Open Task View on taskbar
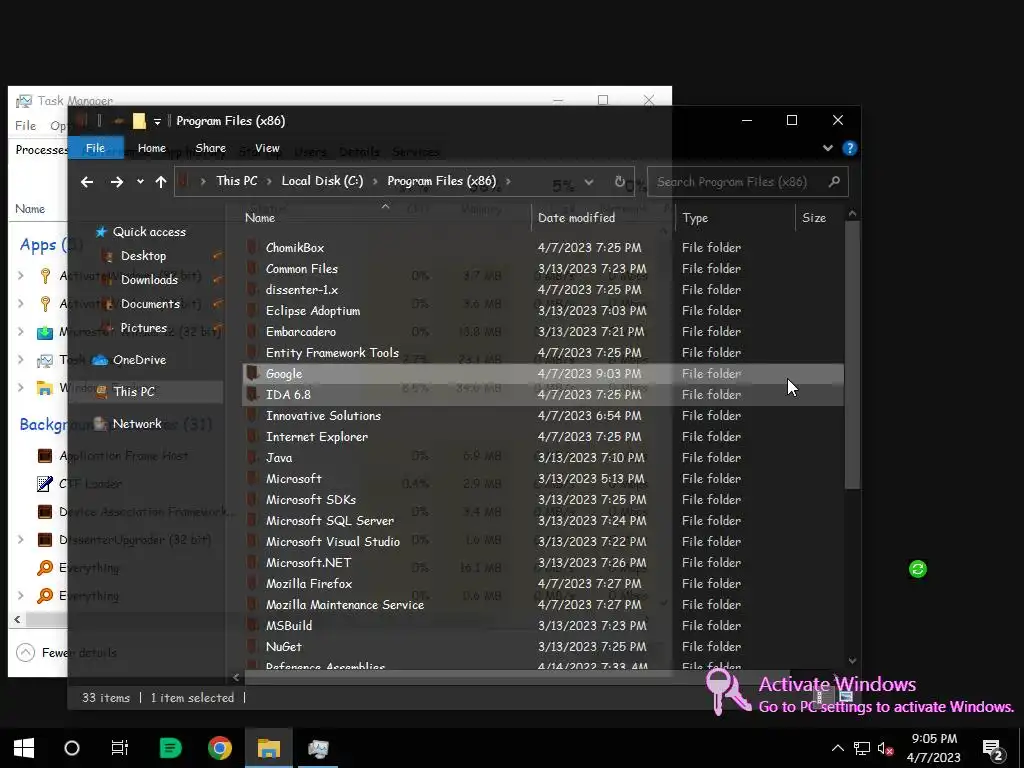1024x768 pixels. pyautogui.click(x=120, y=748)
